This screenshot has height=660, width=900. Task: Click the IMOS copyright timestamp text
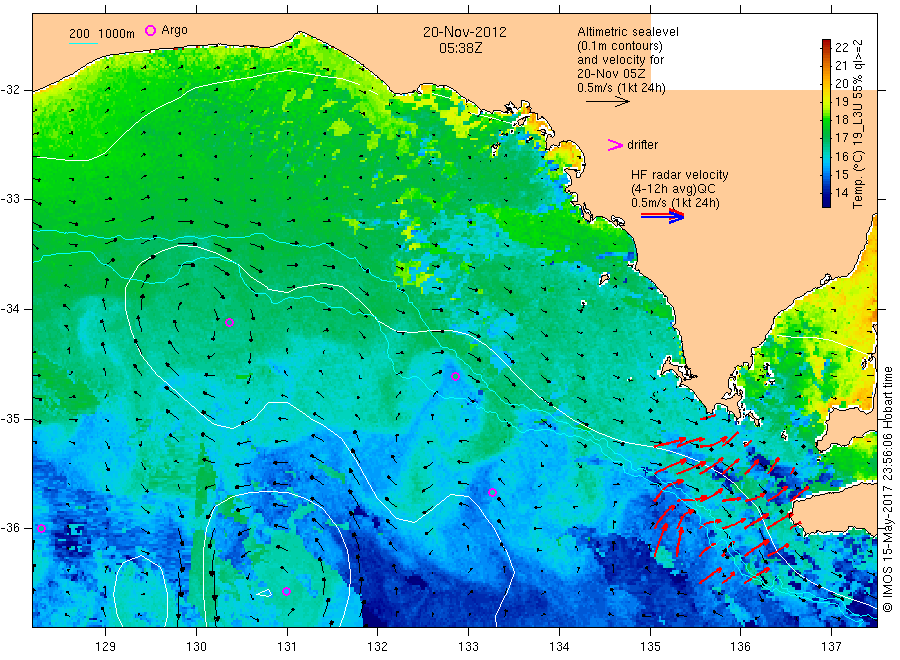point(888,489)
